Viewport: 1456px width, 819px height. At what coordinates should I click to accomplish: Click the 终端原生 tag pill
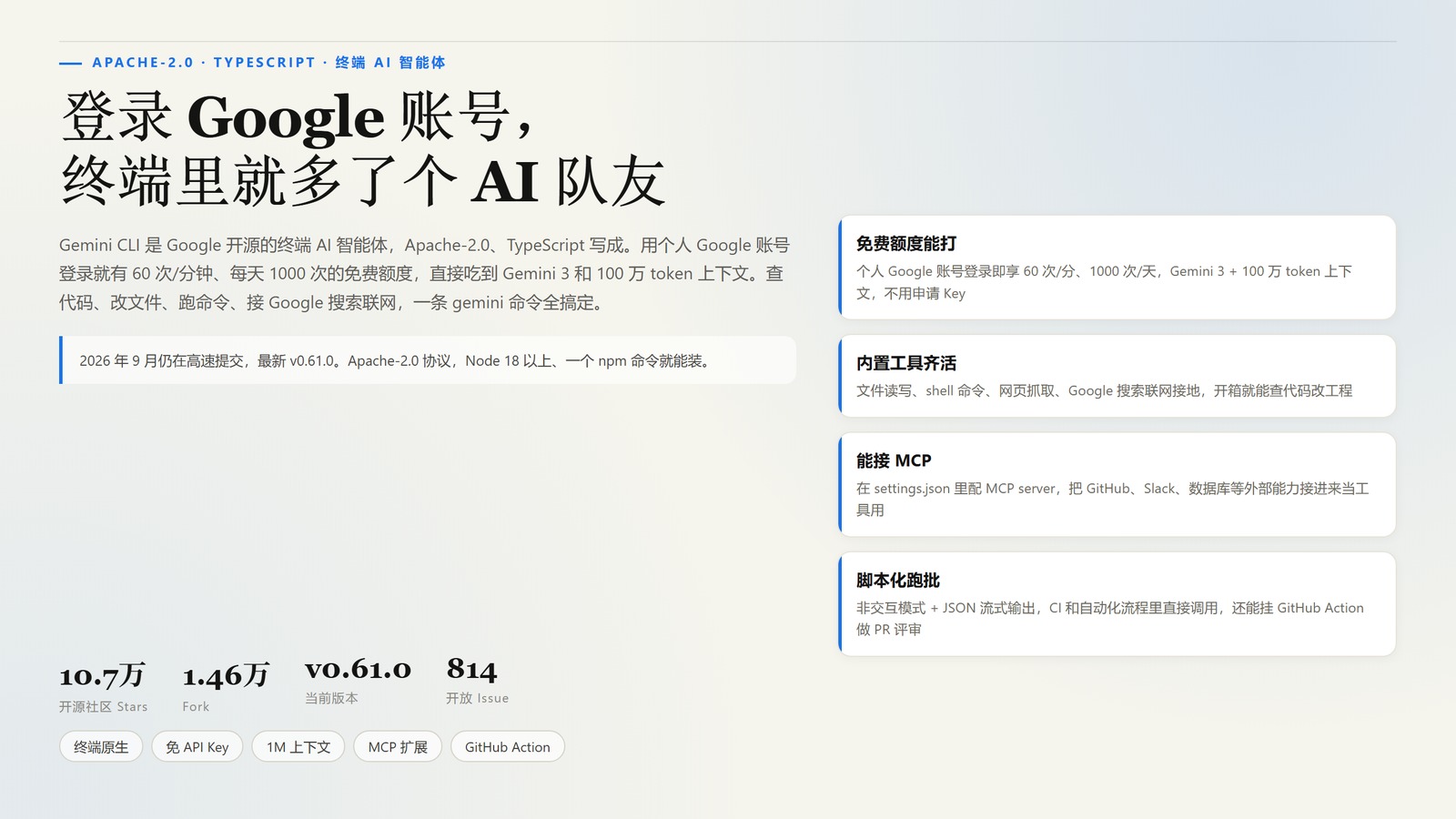101,747
